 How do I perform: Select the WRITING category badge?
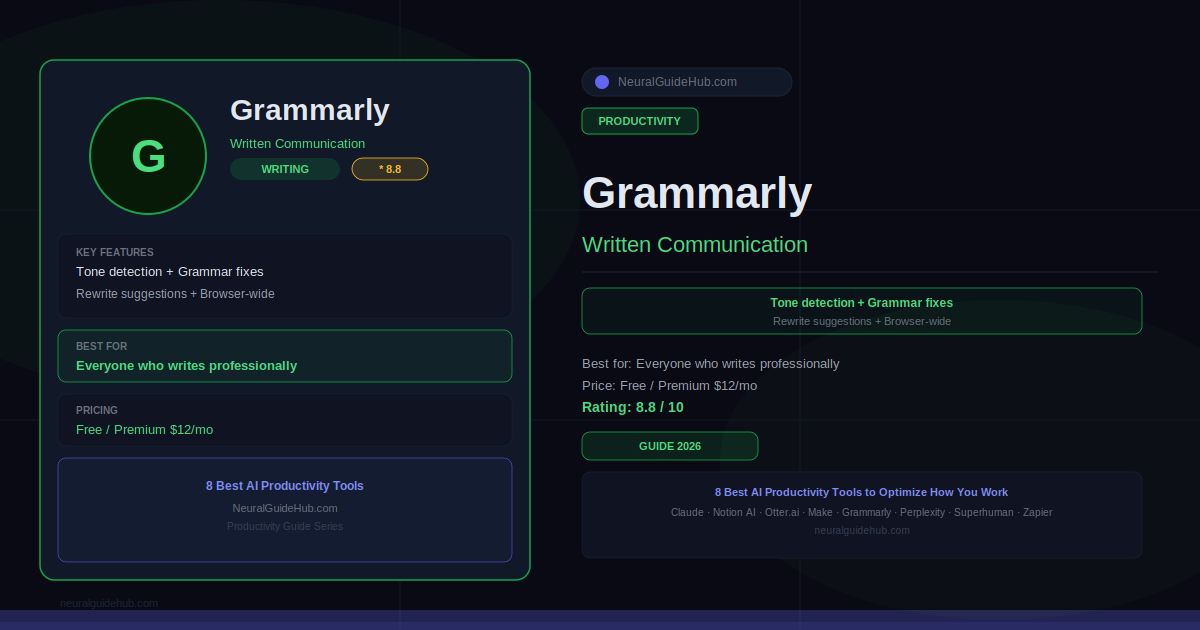click(x=285, y=169)
